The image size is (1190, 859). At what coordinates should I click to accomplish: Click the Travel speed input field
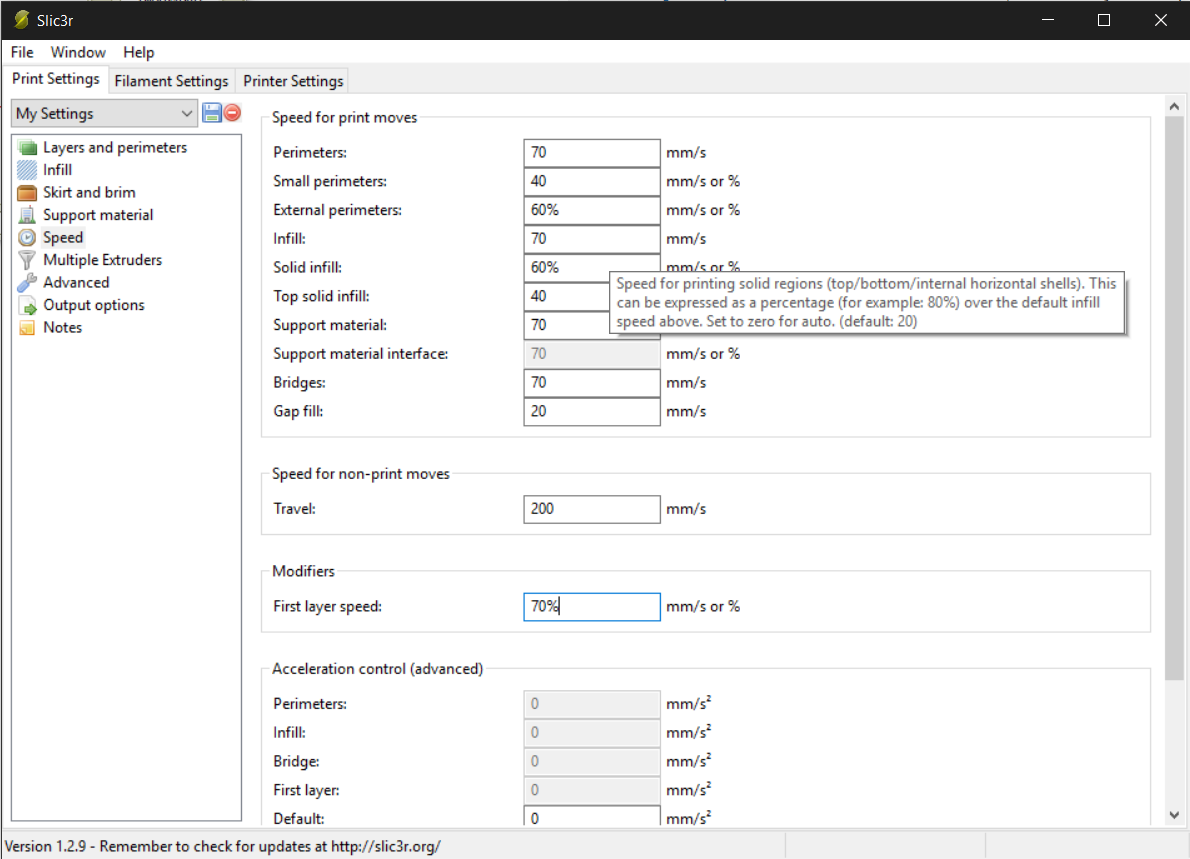click(x=592, y=509)
